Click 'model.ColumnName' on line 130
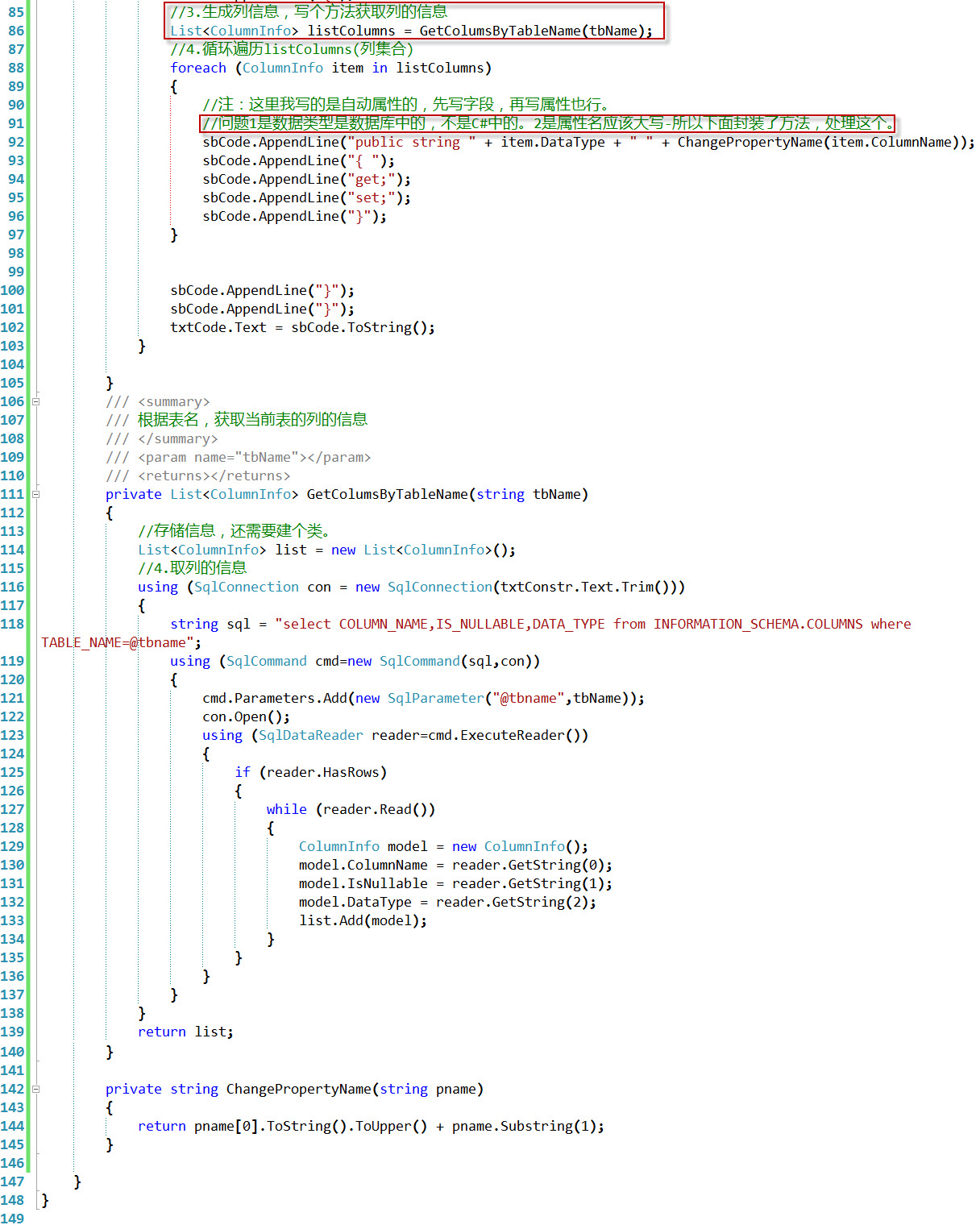 pos(363,865)
